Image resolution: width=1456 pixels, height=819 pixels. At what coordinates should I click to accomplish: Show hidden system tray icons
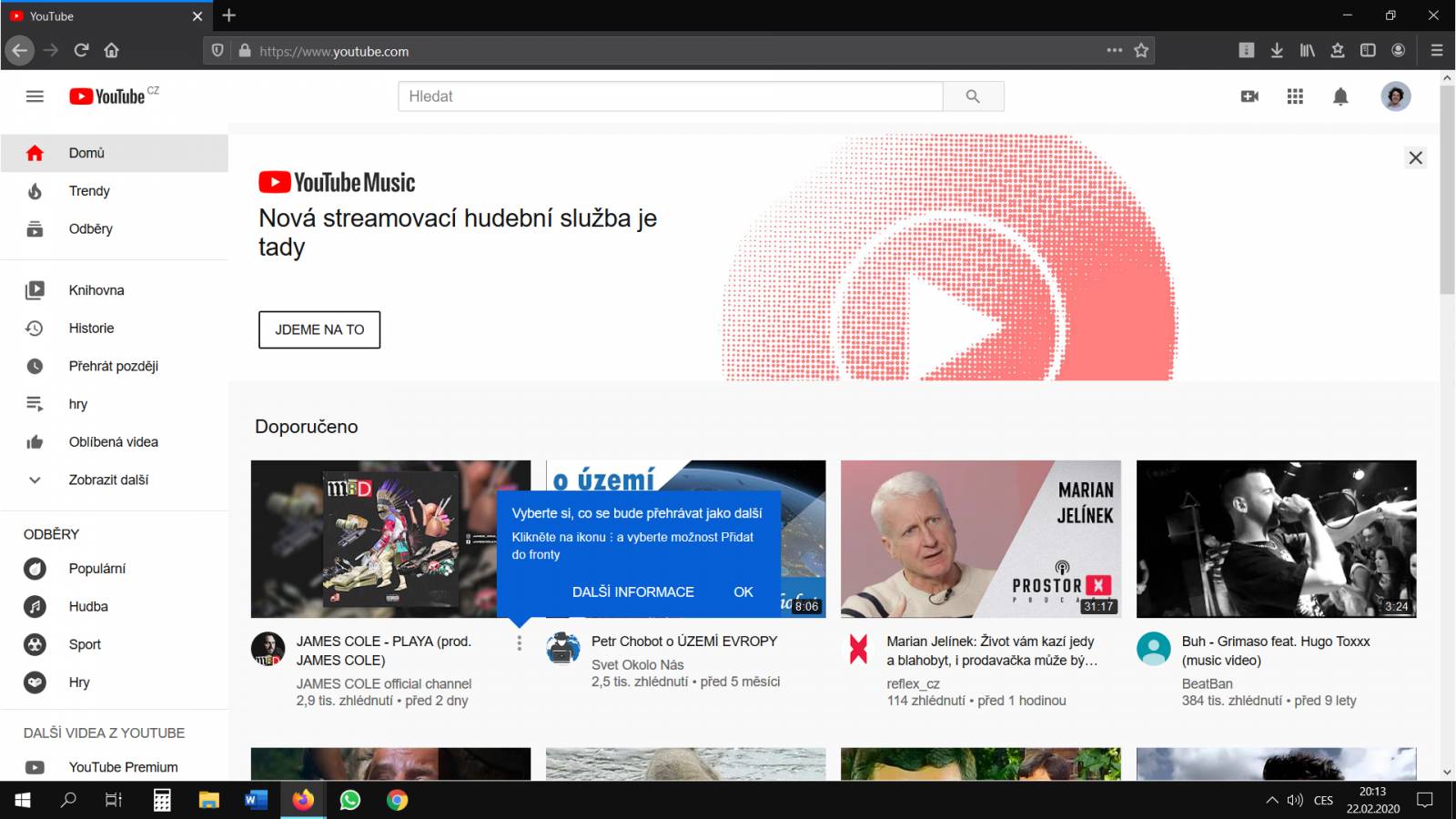1271,800
